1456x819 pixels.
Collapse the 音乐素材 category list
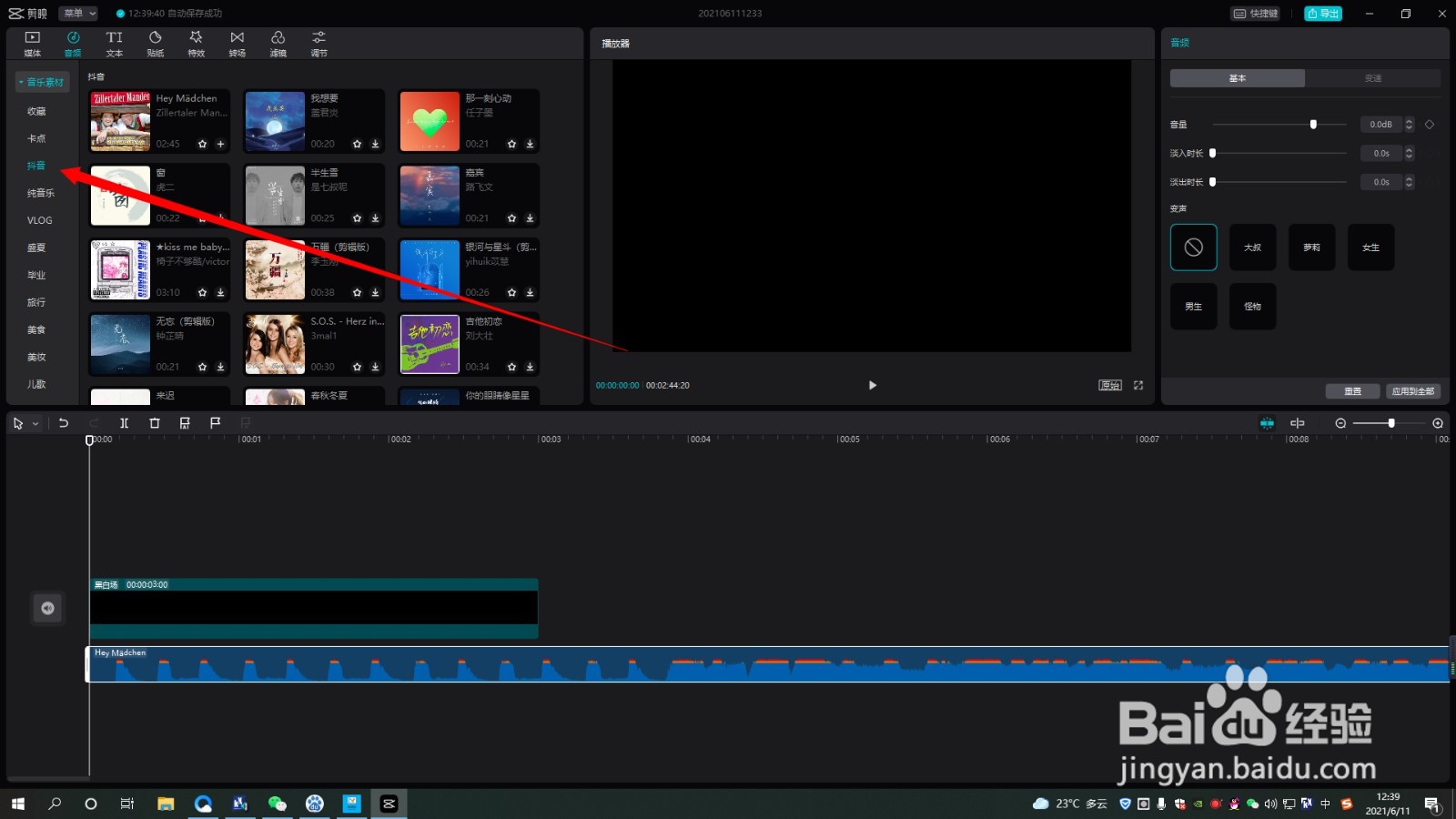(42, 82)
